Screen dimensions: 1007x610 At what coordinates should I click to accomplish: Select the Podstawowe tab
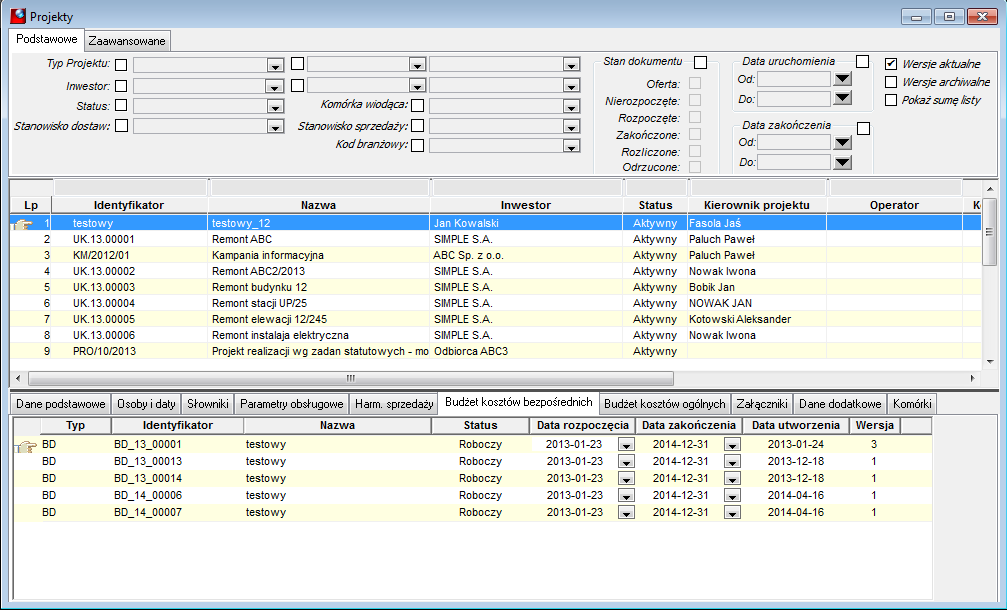[x=46, y=39]
